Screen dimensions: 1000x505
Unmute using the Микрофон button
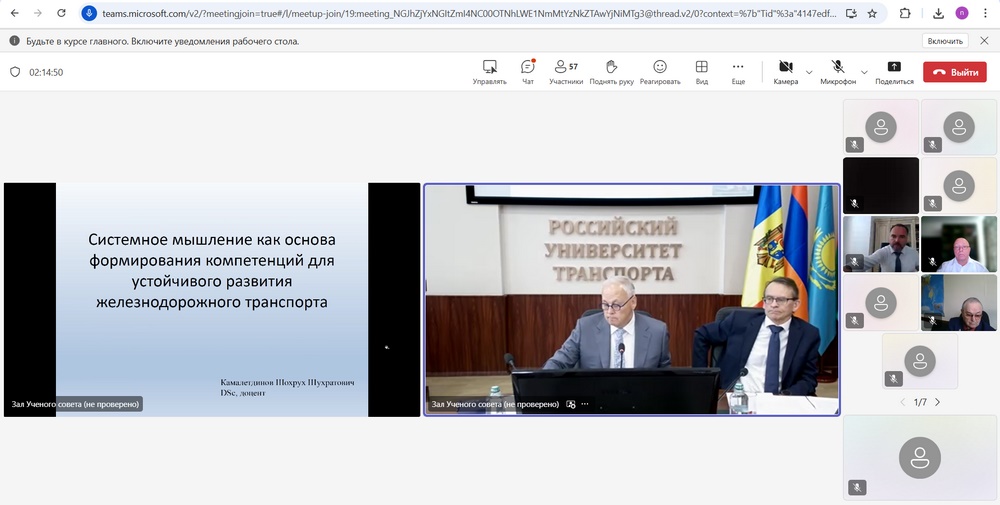click(838, 72)
